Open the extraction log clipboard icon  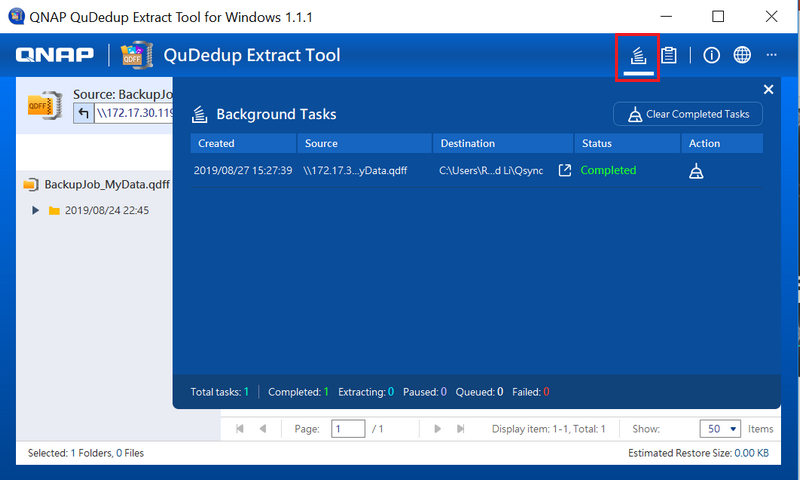coord(669,55)
